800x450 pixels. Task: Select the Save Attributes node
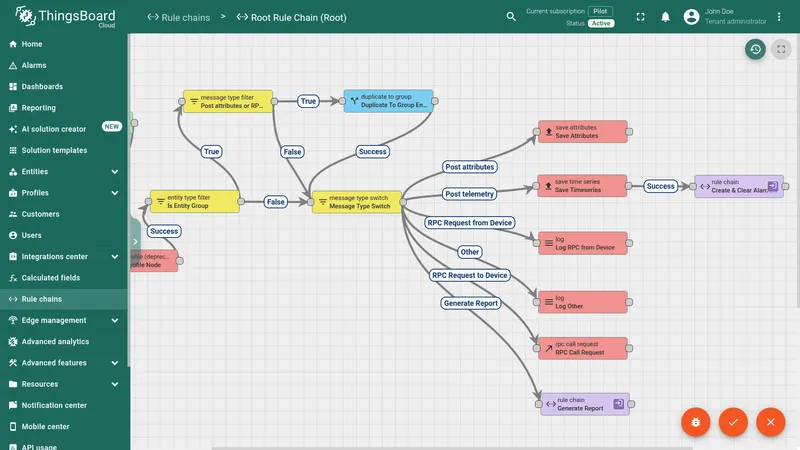(x=583, y=132)
